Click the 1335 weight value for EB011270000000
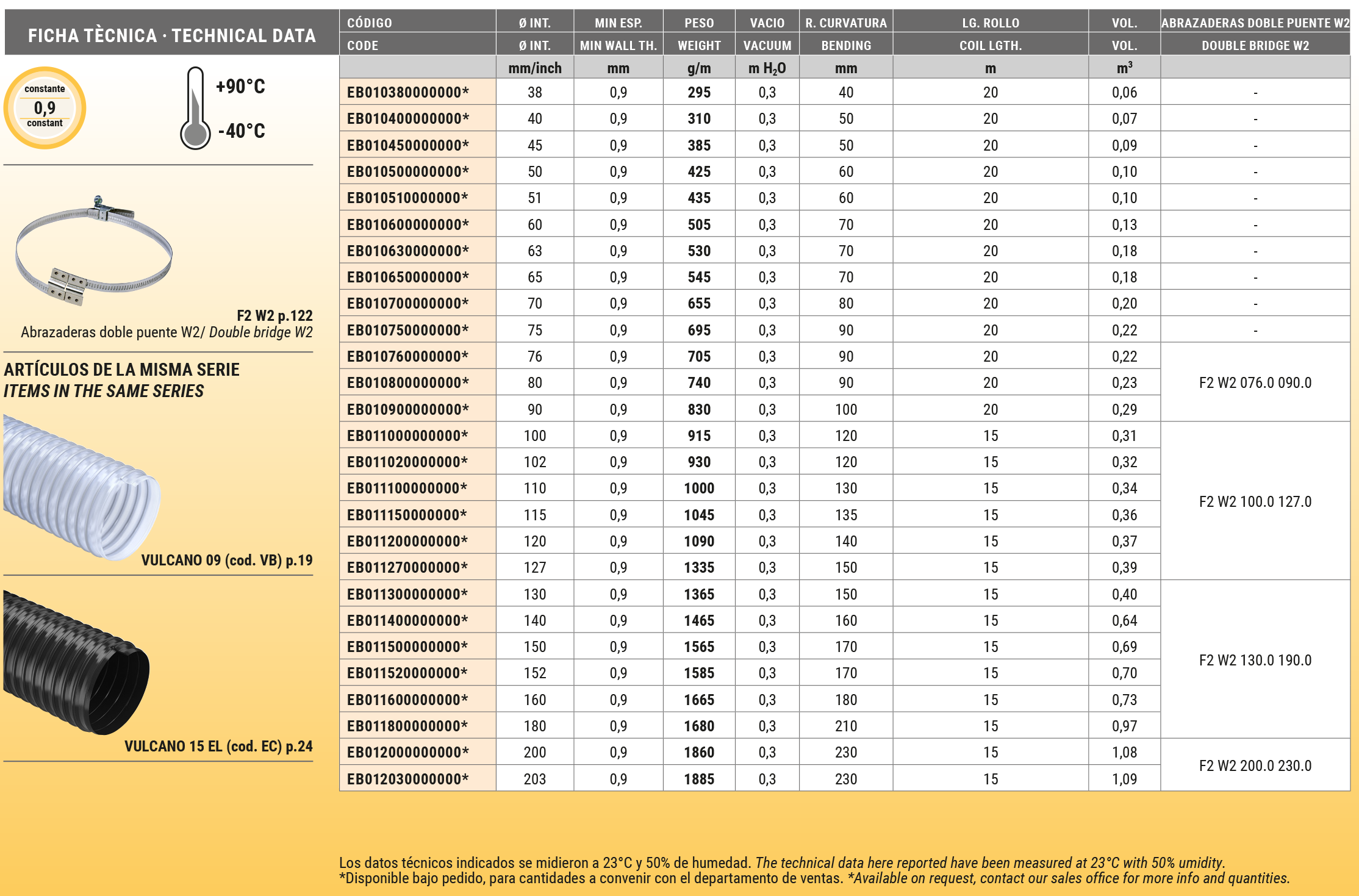The image size is (1359, 896). point(698,567)
